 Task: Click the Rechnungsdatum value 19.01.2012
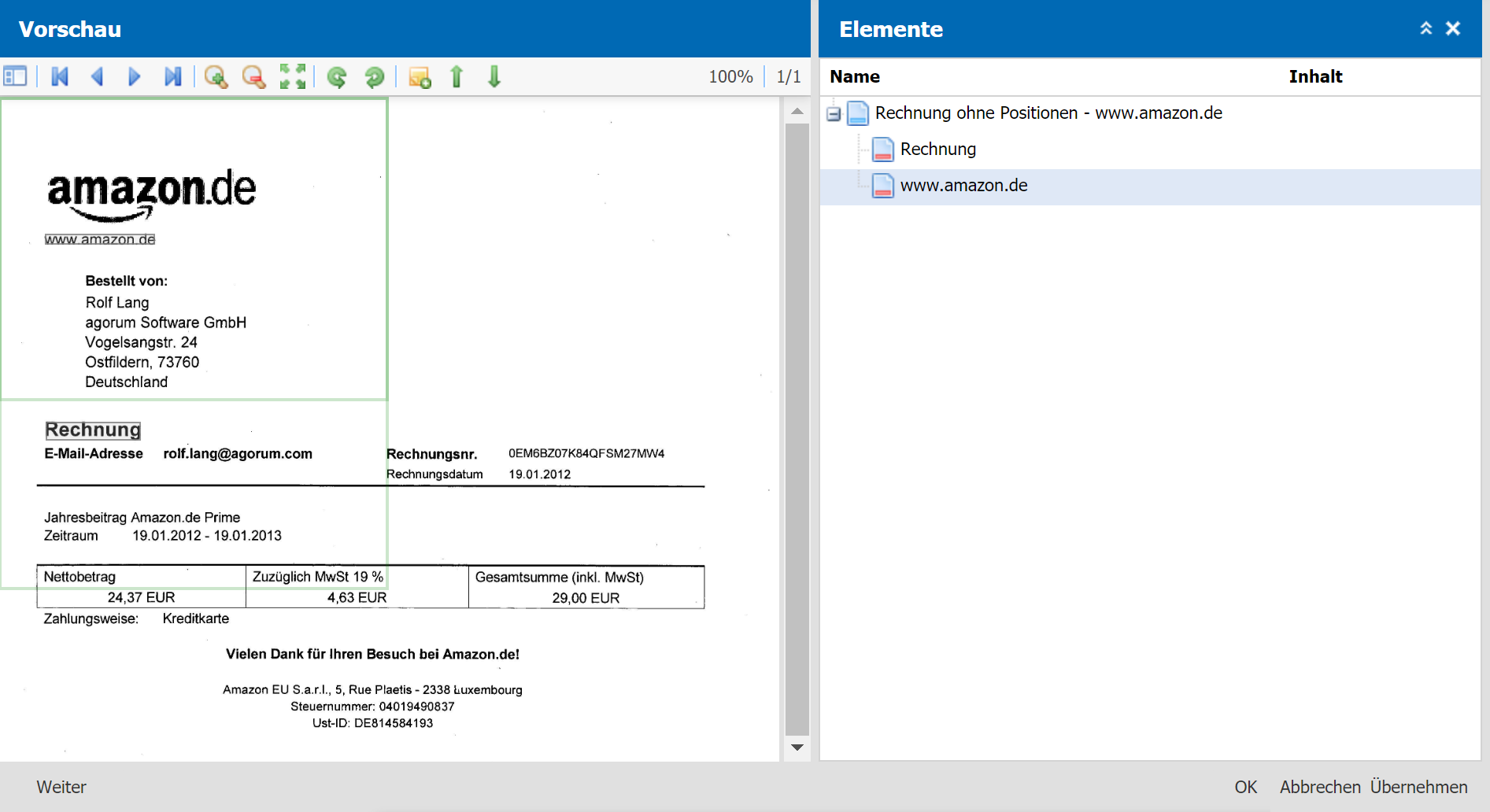click(x=540, y=474)
